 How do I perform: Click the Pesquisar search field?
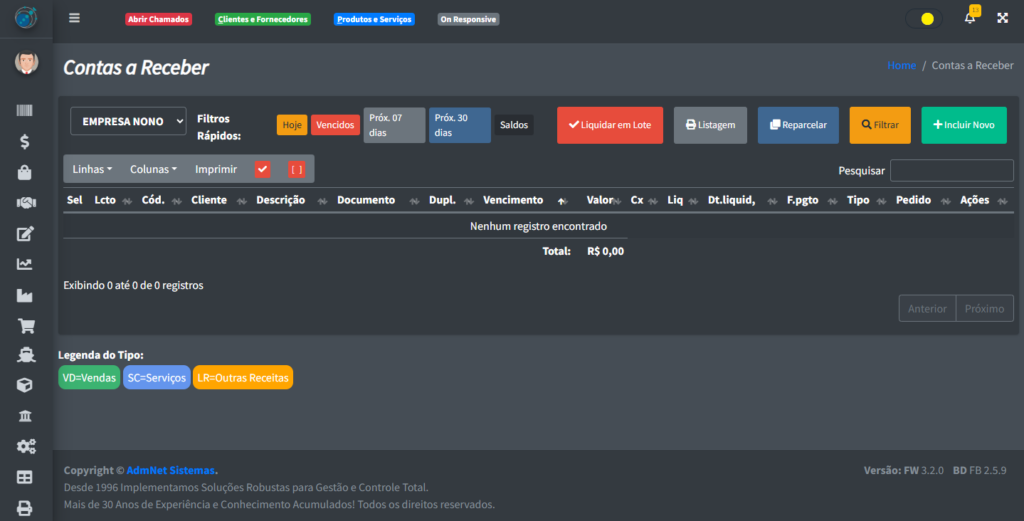(x=951, y=170)
